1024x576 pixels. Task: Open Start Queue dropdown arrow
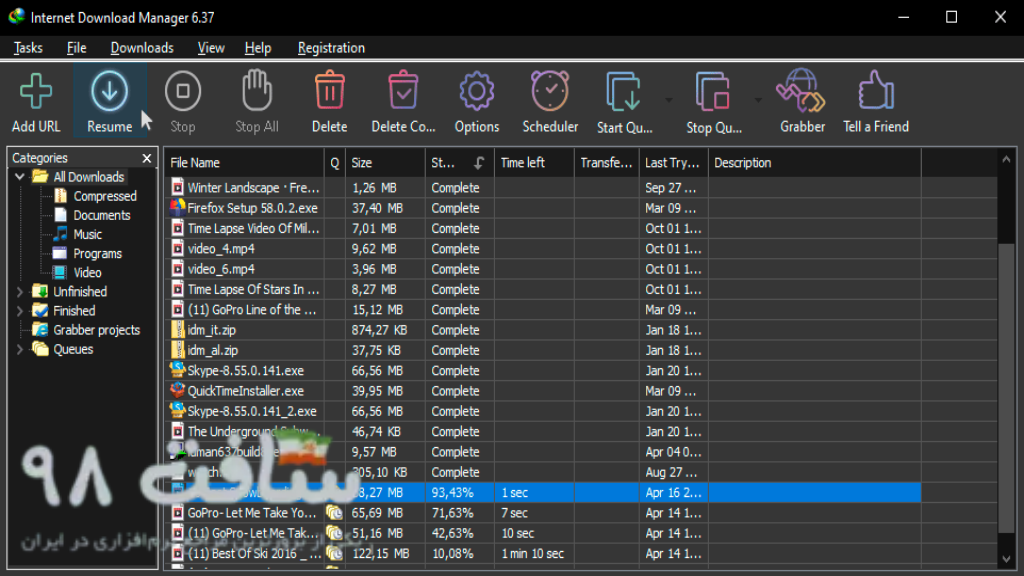669,100
